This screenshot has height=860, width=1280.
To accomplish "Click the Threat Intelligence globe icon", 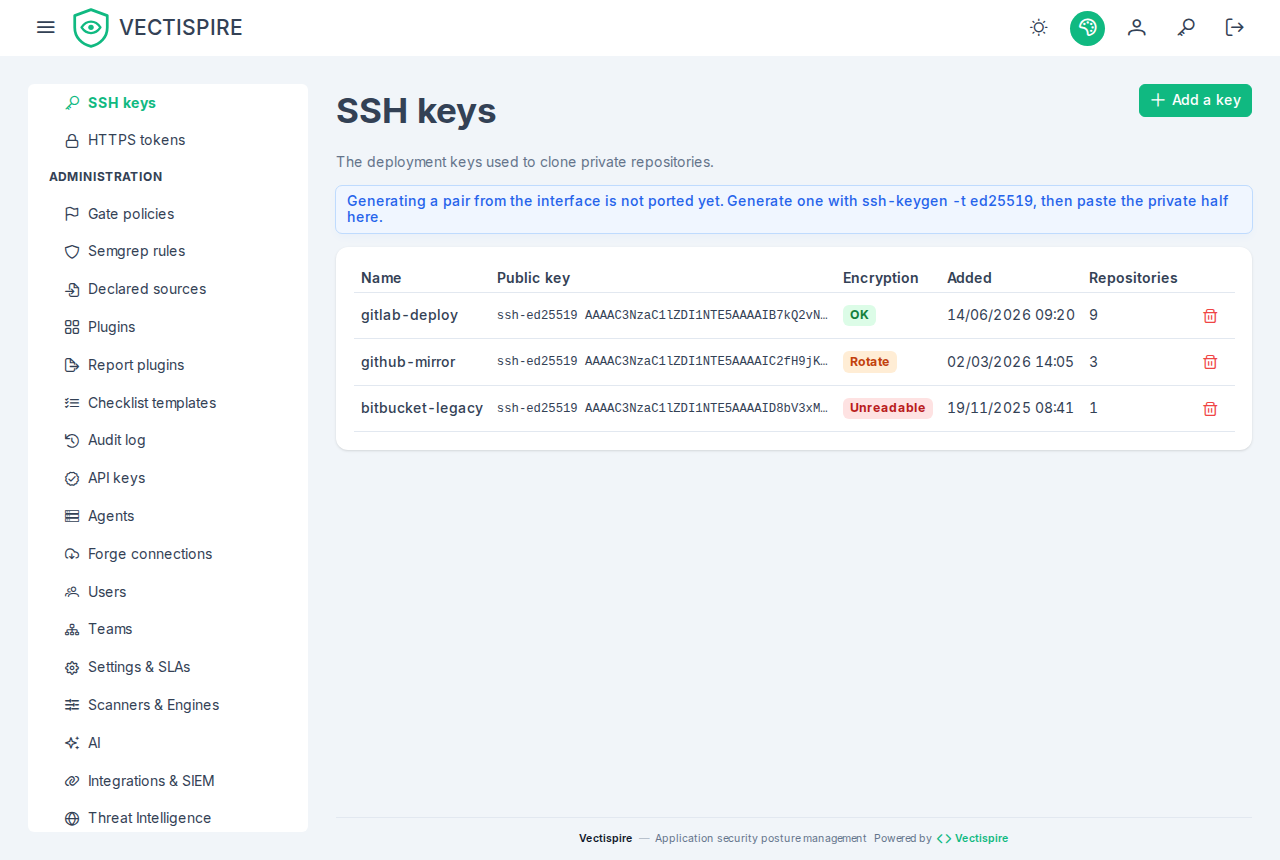I will 72,818.
